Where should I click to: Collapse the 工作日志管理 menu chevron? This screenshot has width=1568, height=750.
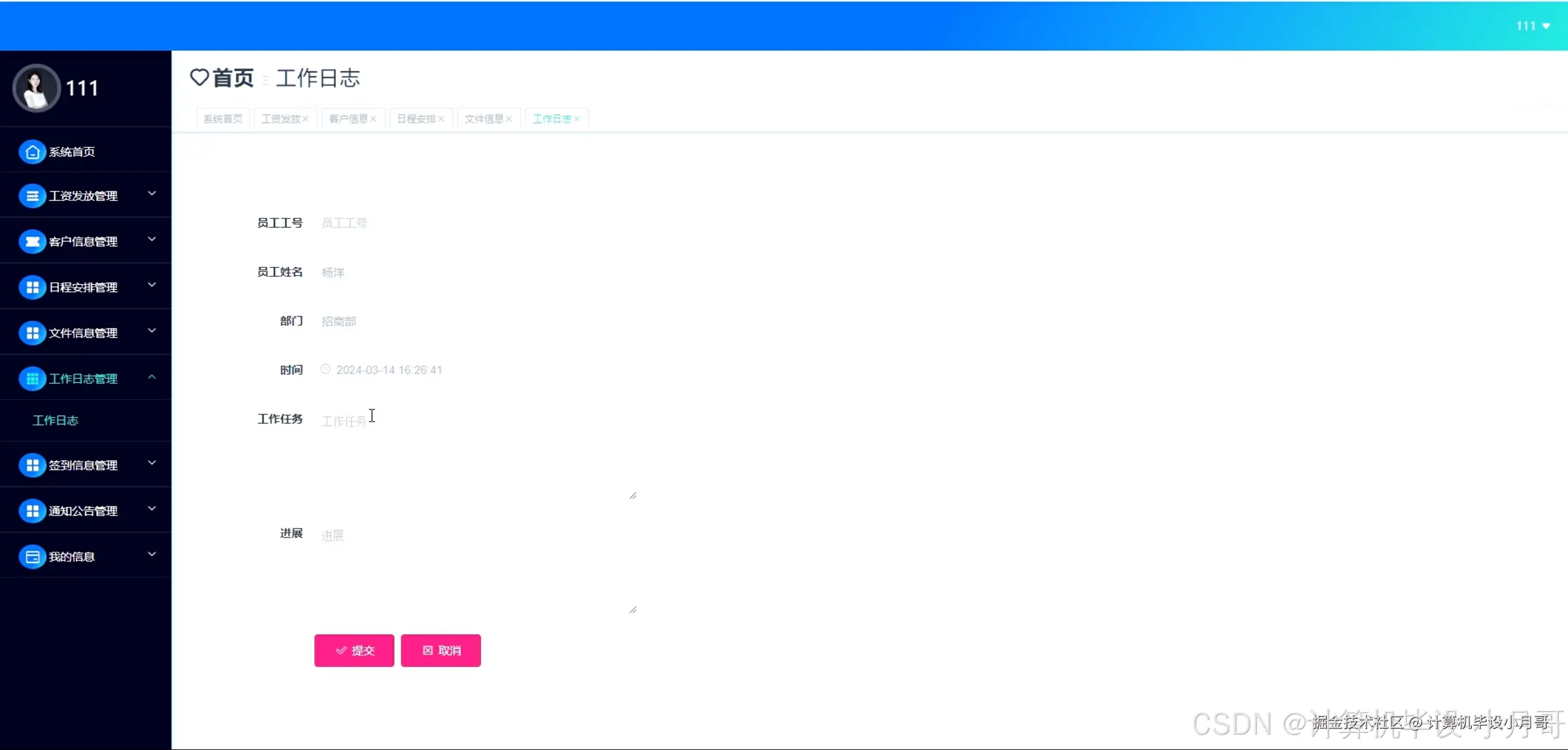tap(152, 377)
